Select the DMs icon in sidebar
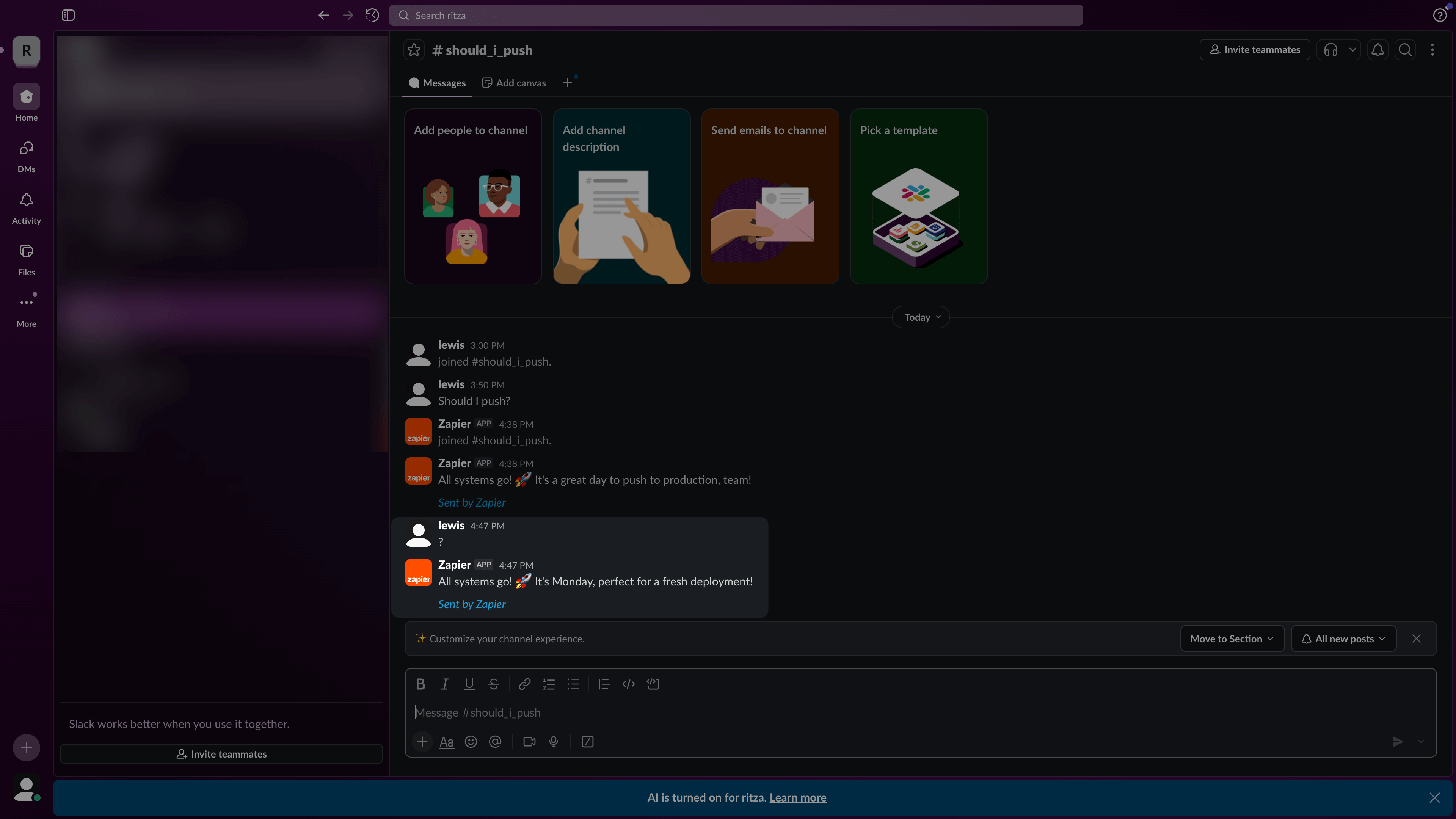This screenshot has width=1456, height=819. point(26,154)
